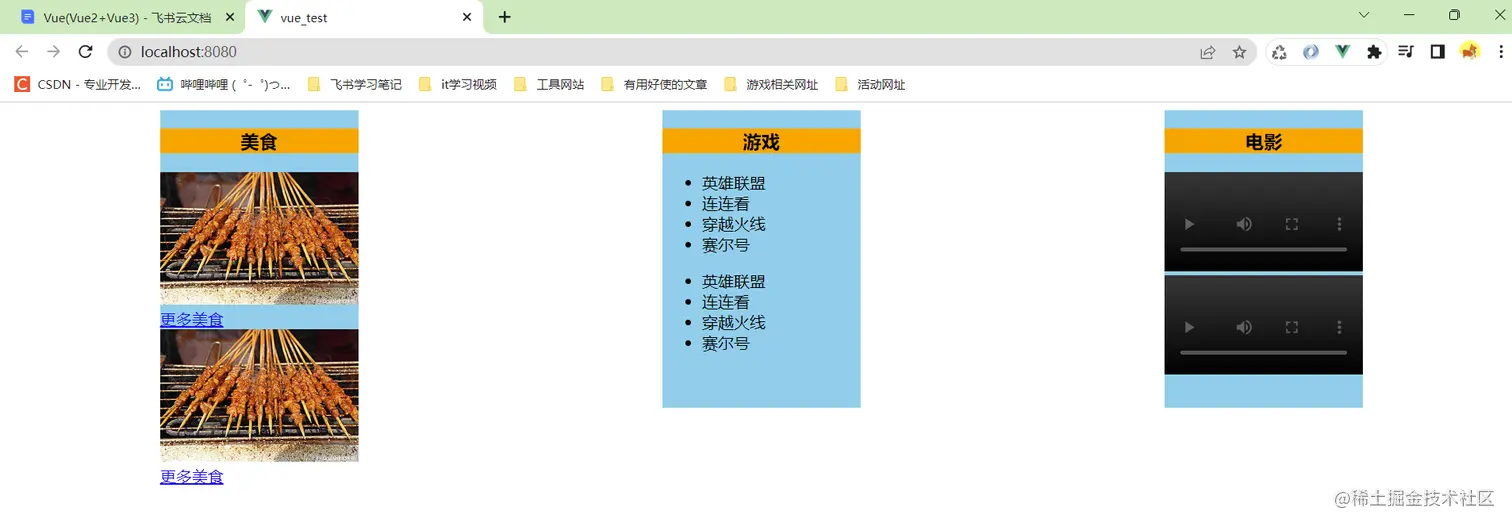Open the media control icon
1512x526 pixels.
click(1406, 52)
